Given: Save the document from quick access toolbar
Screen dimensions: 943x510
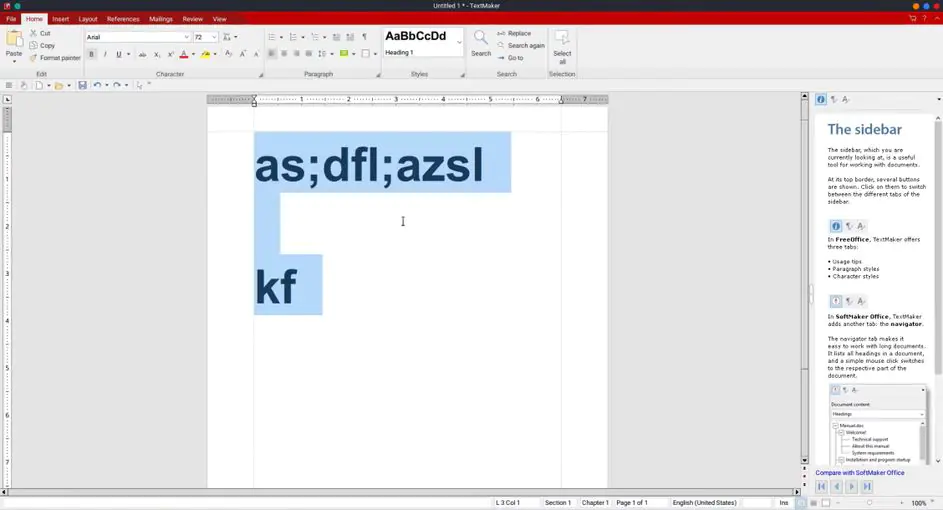Looking at the screenshot, I should 82,85.
